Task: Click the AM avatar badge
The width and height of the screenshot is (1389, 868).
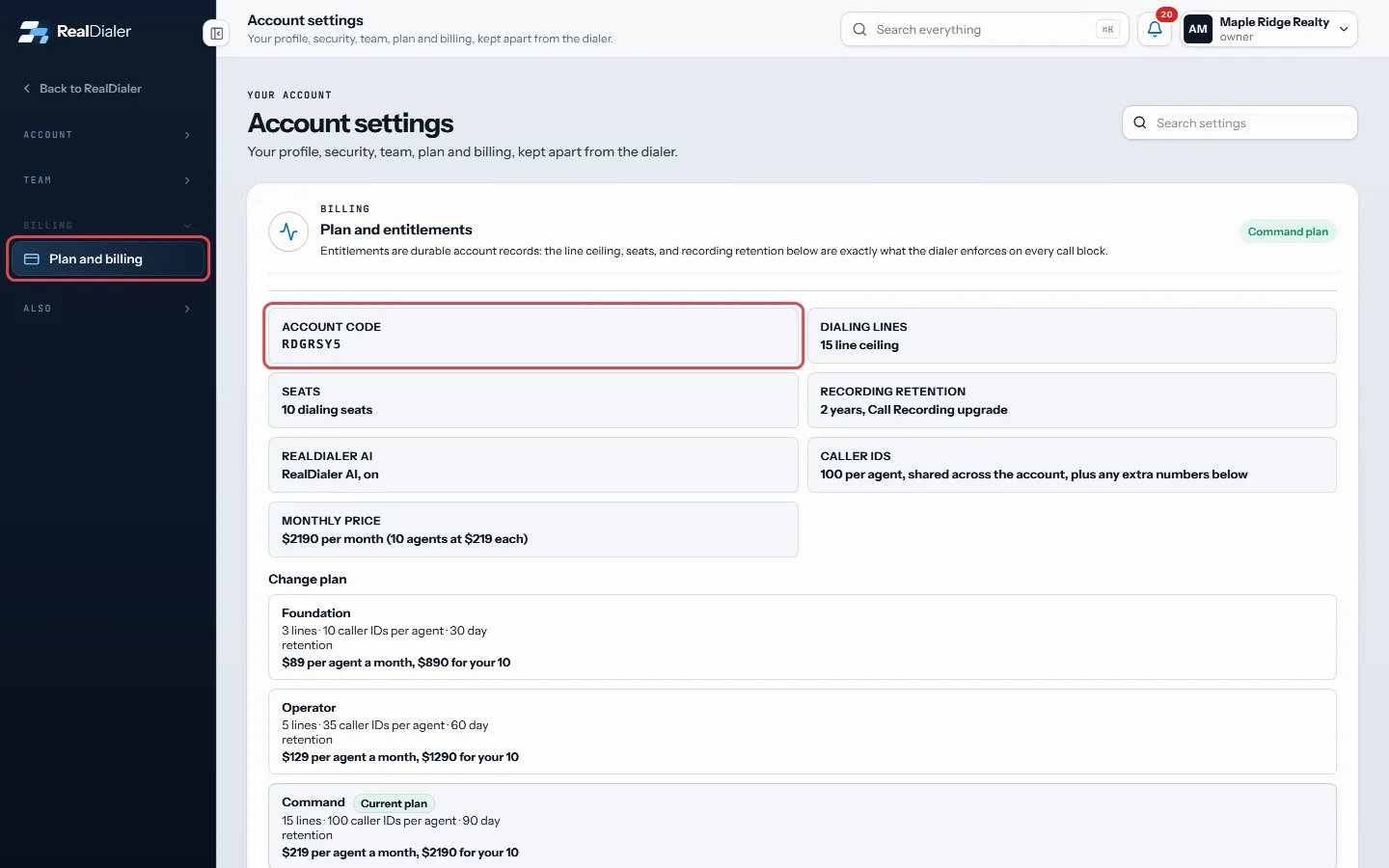Action: point(1198,29)
